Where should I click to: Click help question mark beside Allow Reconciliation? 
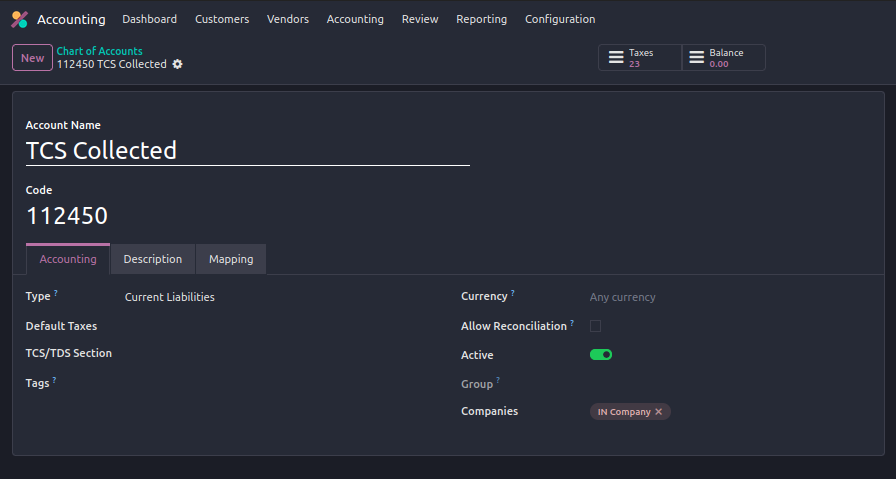[x=572, y=323]
